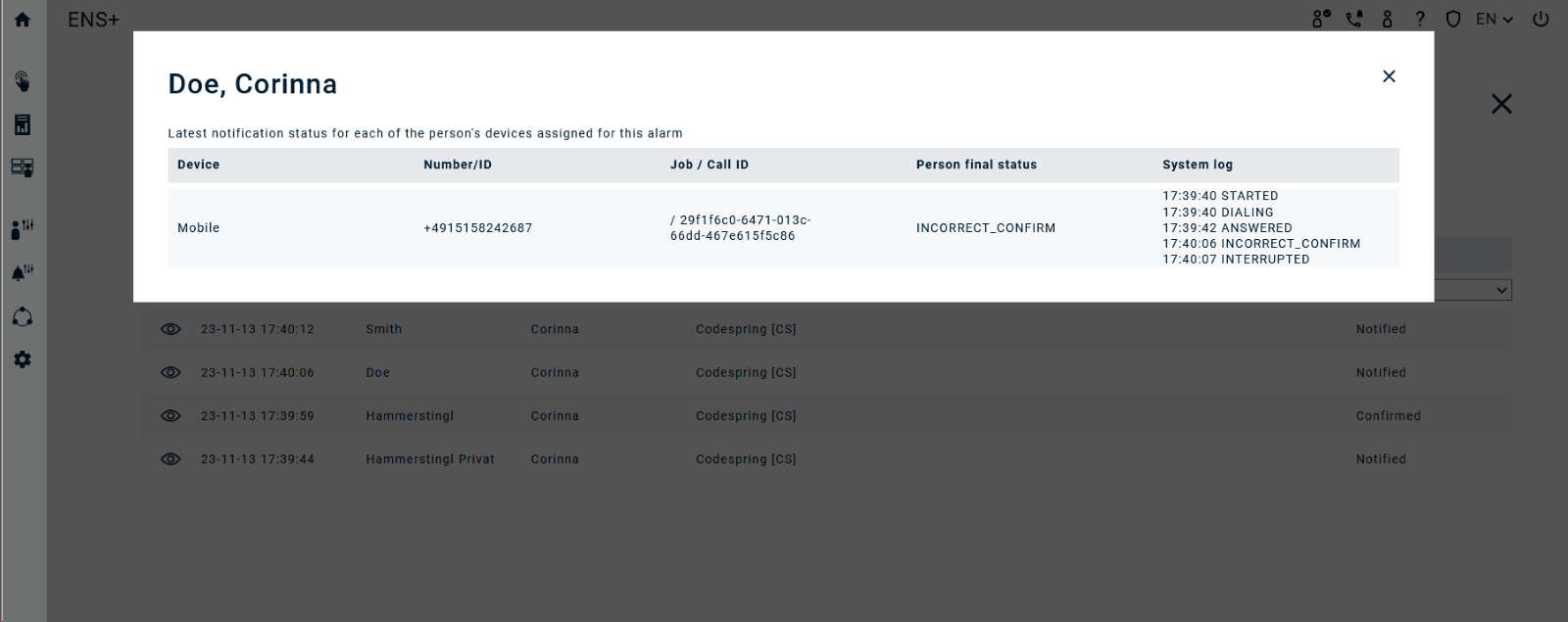This screenshot has width=1568, height=622.
Task: Click the Person final status column header
Action: coord(976,165)
